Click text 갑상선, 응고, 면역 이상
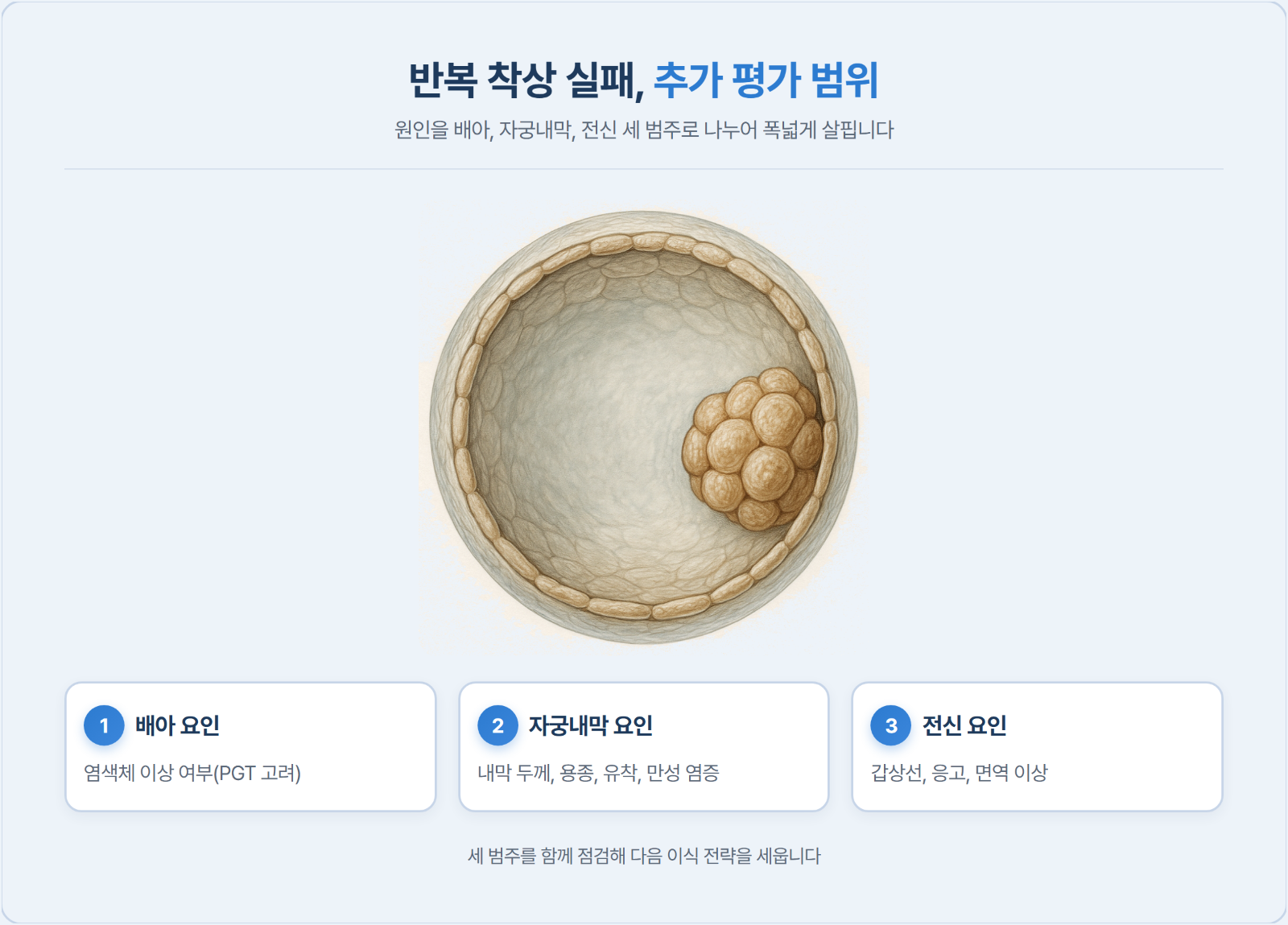 click(959, 773)
